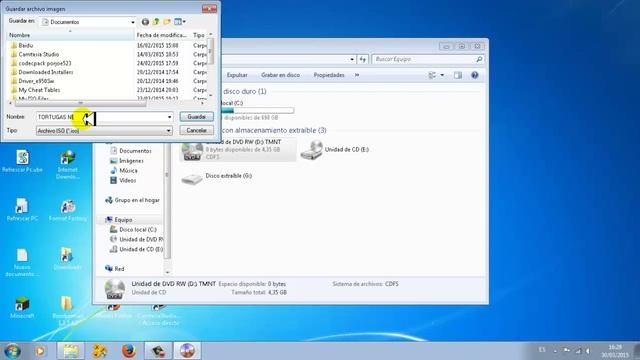Show more Explorer toolbar commands chevron
Viewport: 640px width, 360px height.
(x=357, y=75)
